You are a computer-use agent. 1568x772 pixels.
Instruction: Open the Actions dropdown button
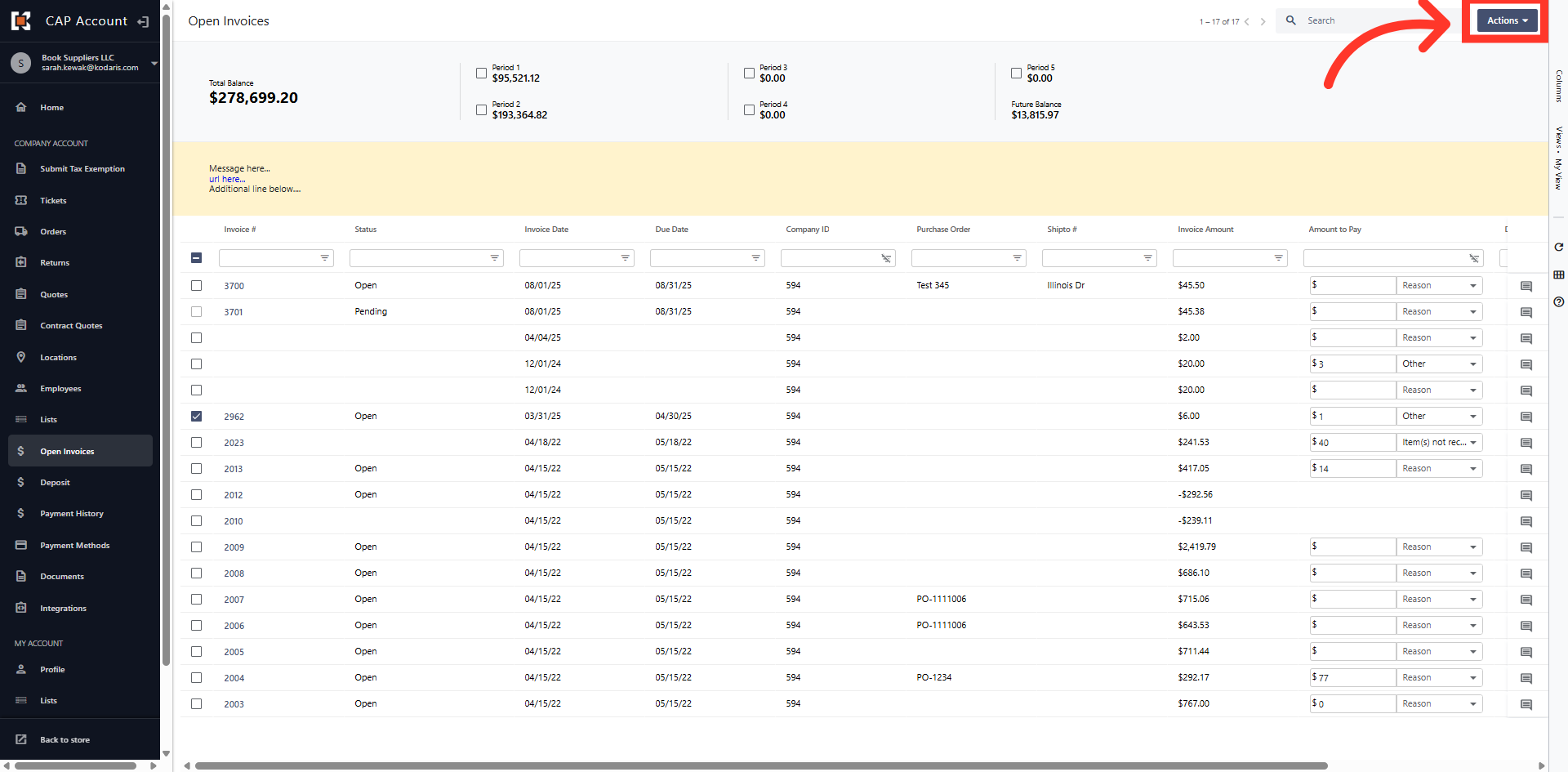(x=1507, y=20)
